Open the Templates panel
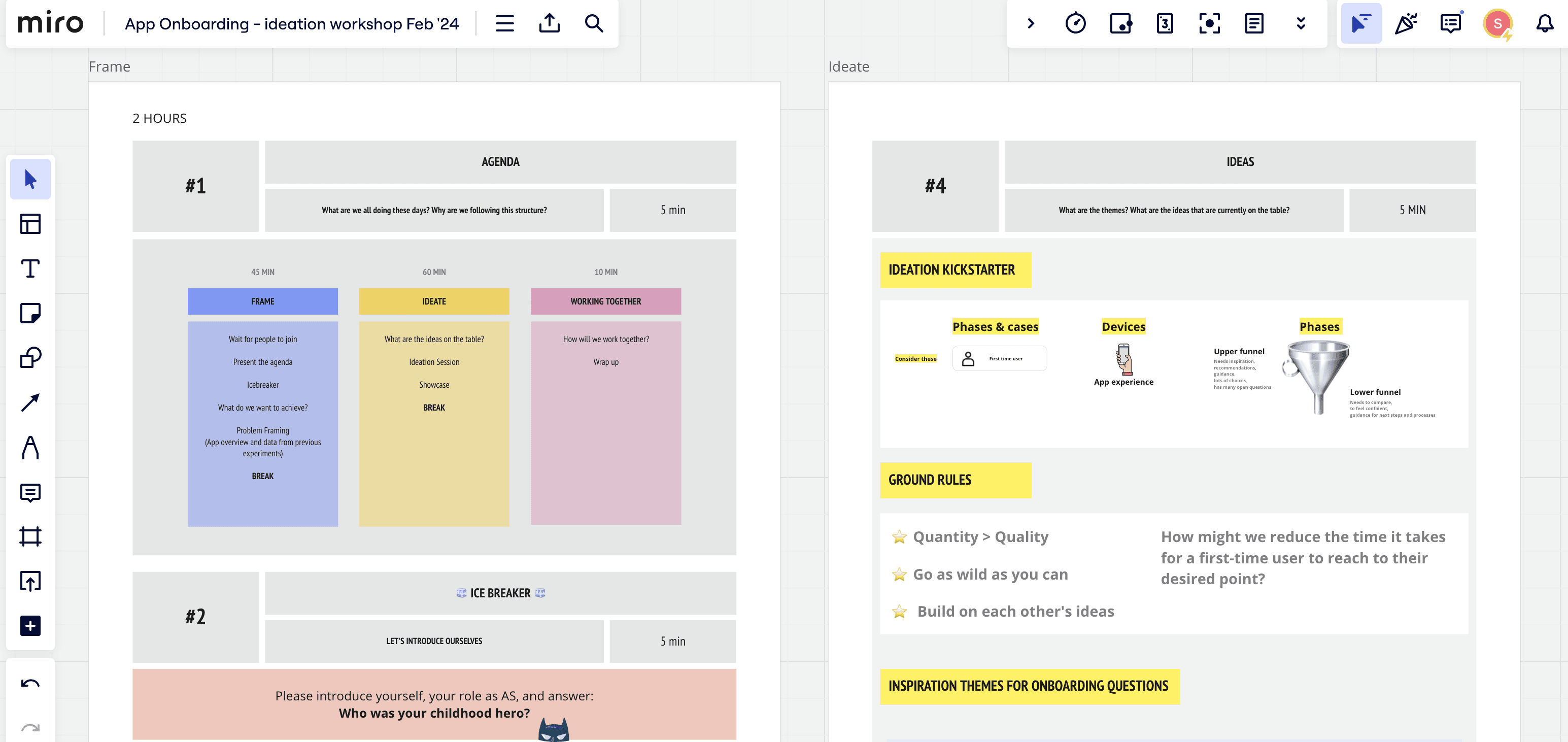Viewport: 1568px width, 742px height. [30, 224]
